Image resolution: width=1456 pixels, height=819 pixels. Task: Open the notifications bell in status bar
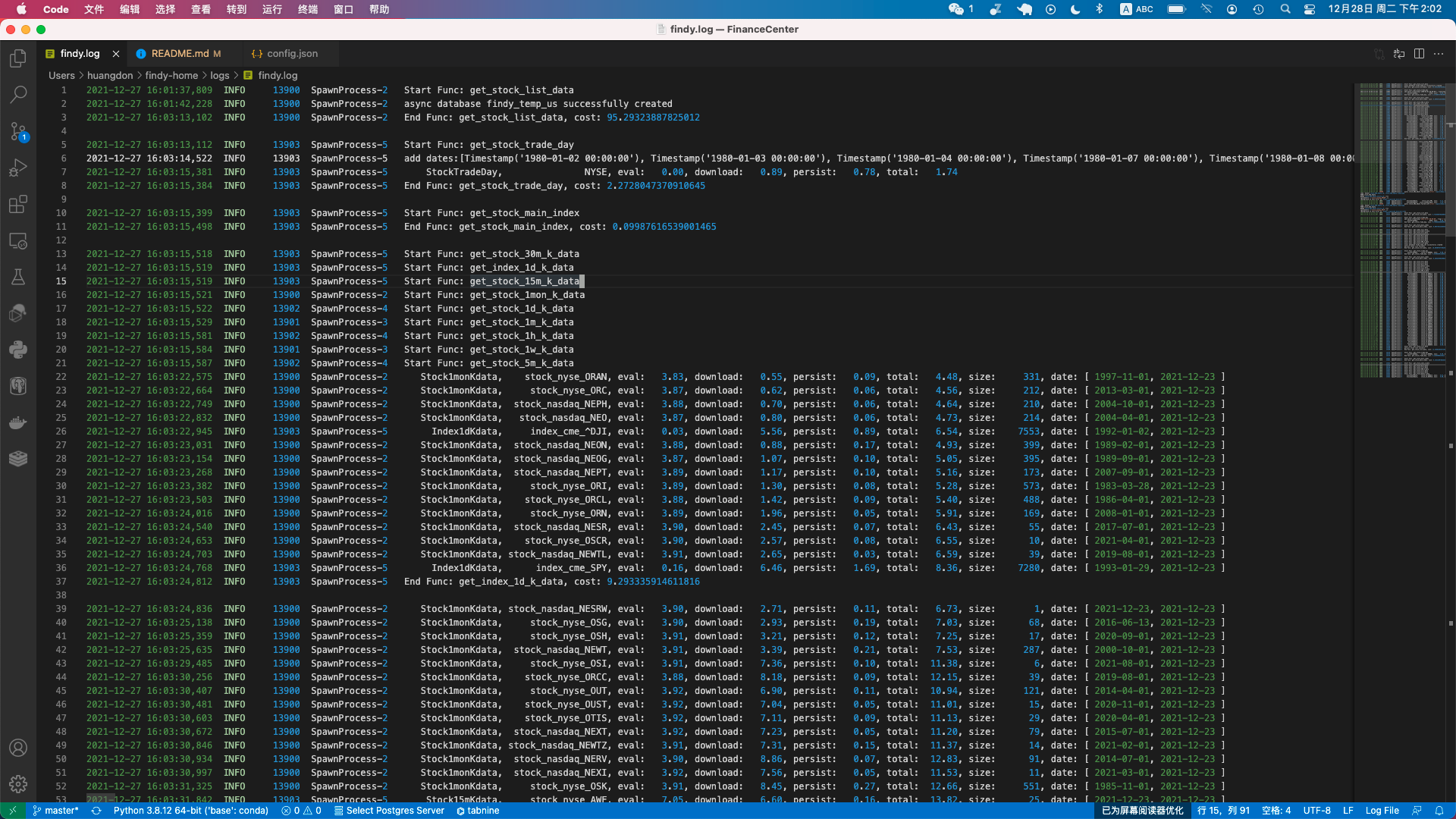[x=1439, y=811]
